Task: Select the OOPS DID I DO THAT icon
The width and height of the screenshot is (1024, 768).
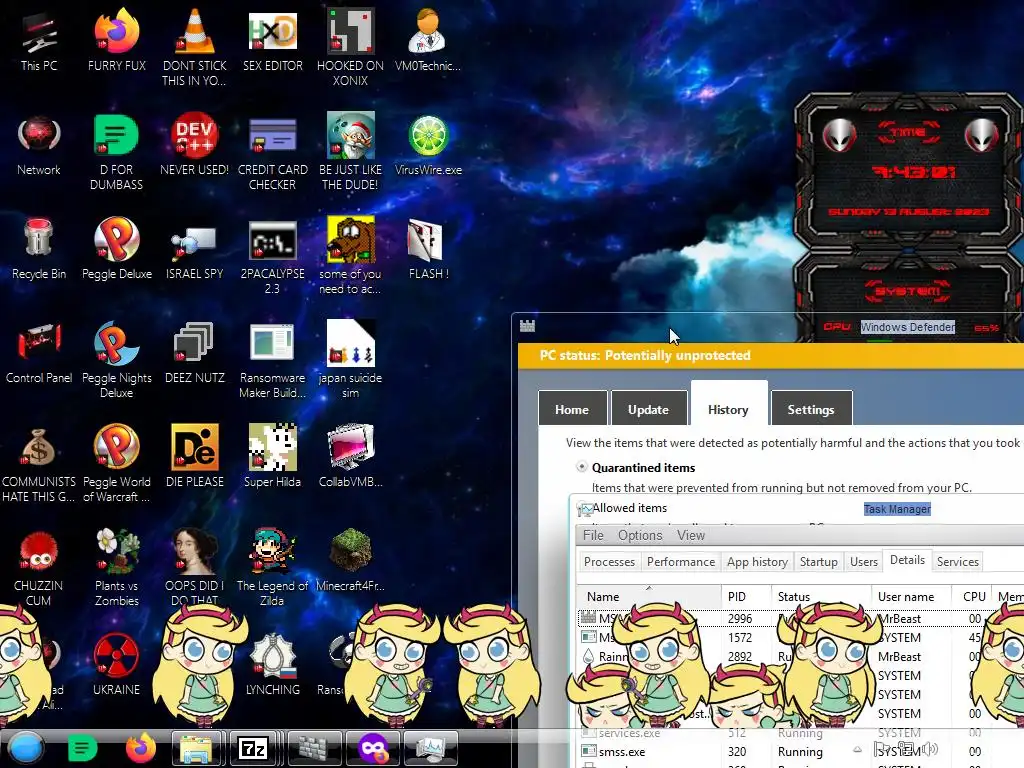Action: [x=194, y=567]
